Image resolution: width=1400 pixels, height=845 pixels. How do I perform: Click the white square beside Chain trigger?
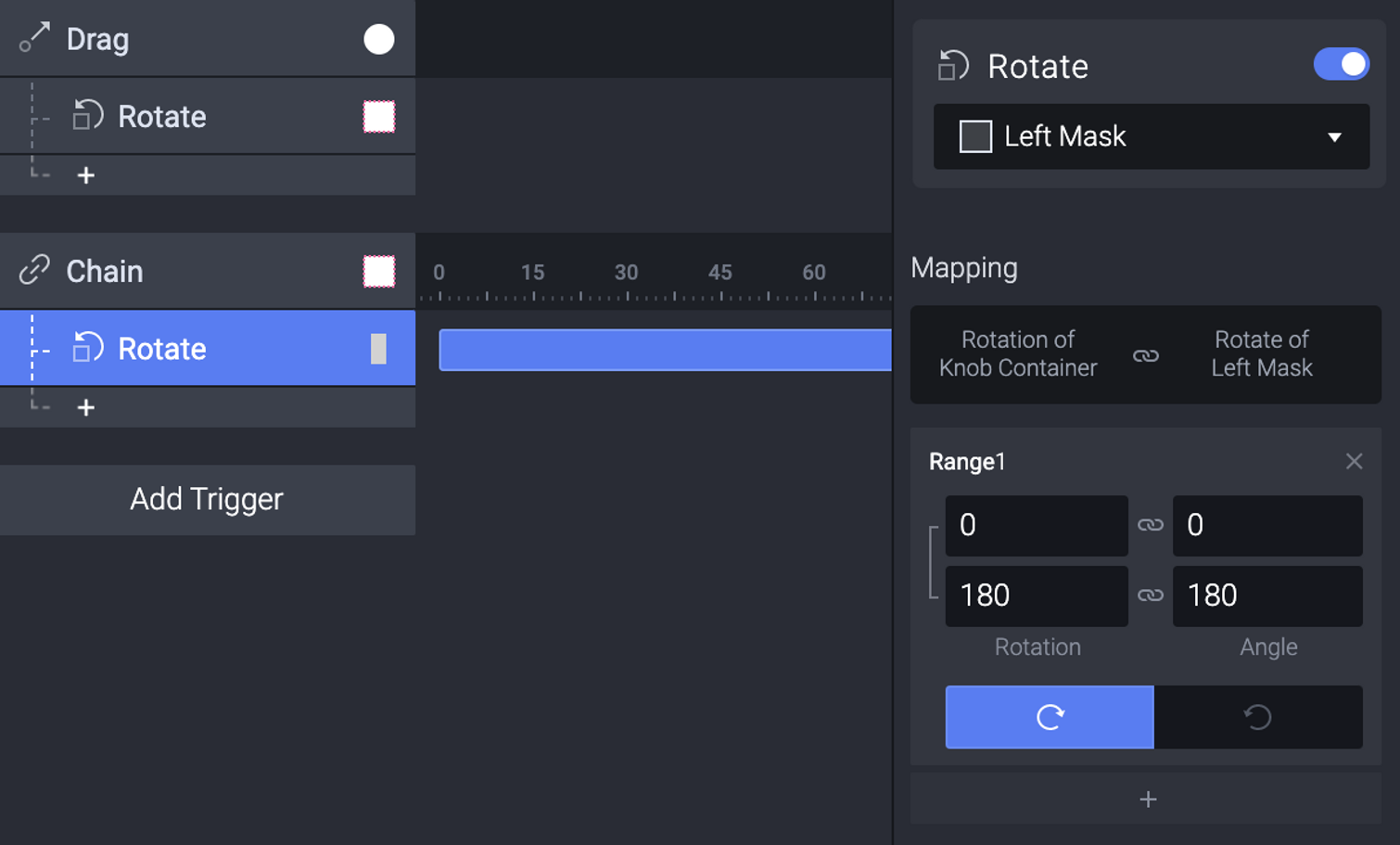point(378,271)
